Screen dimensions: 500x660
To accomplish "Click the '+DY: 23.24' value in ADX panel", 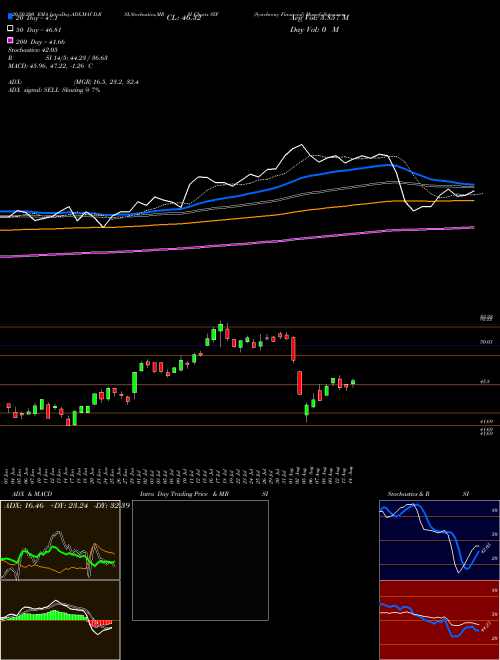I will (x=69, y=505).
